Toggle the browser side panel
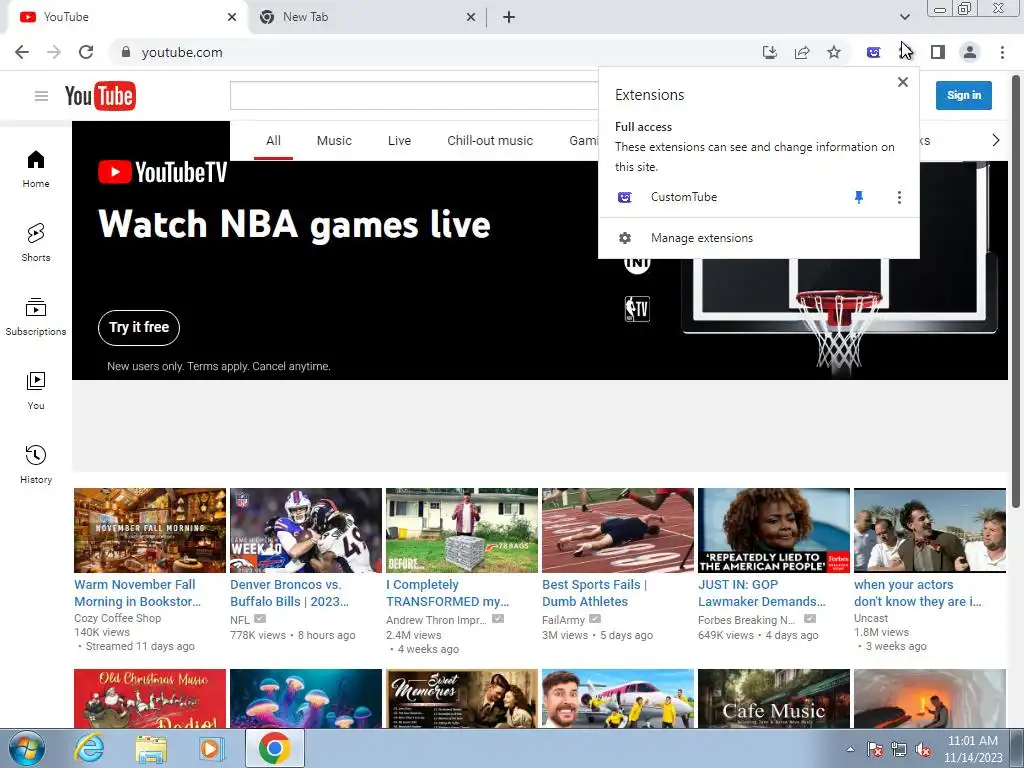This screenshot has height=768, width=1024. coord(938,52)
